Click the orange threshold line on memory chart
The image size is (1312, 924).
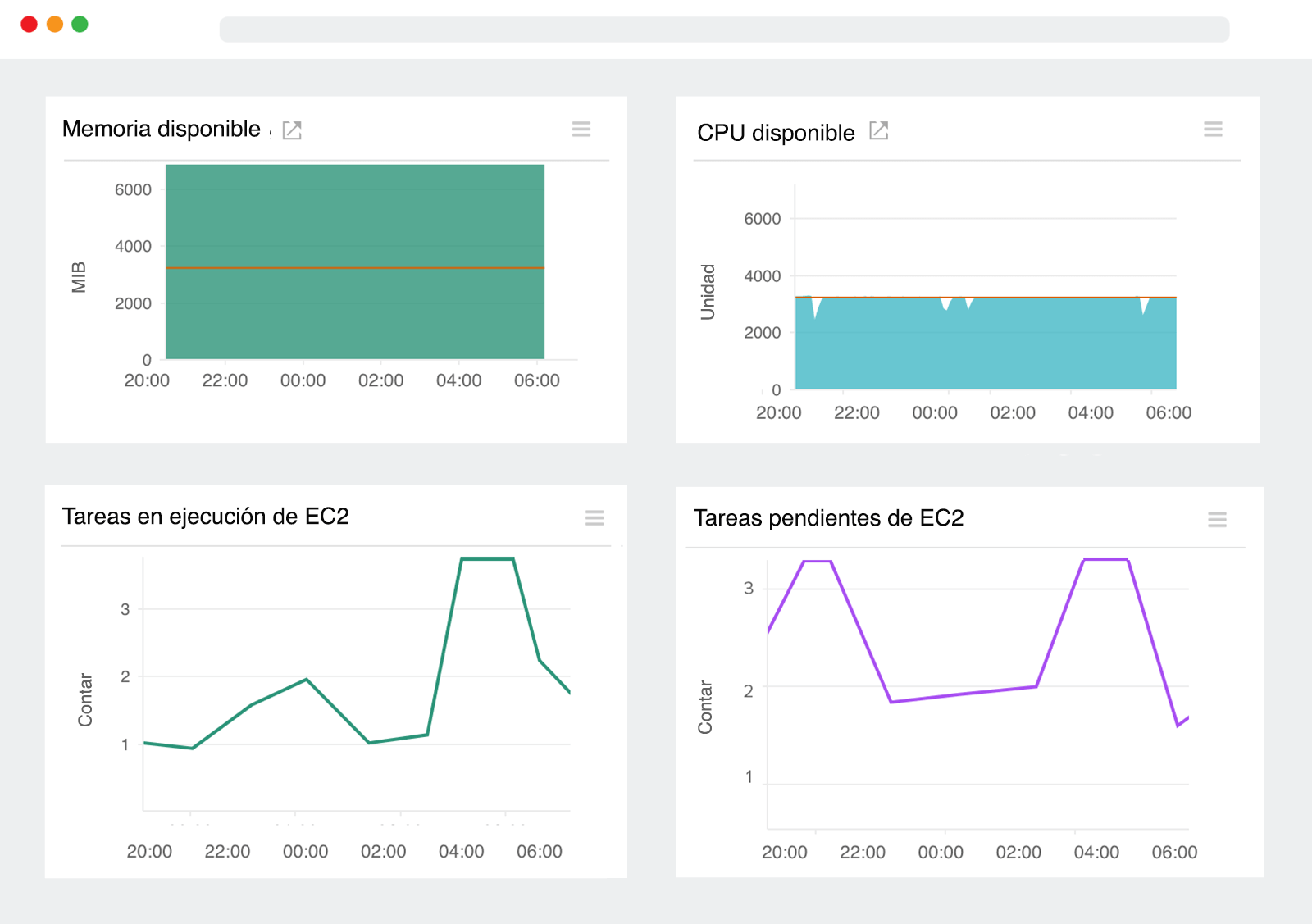353,268
